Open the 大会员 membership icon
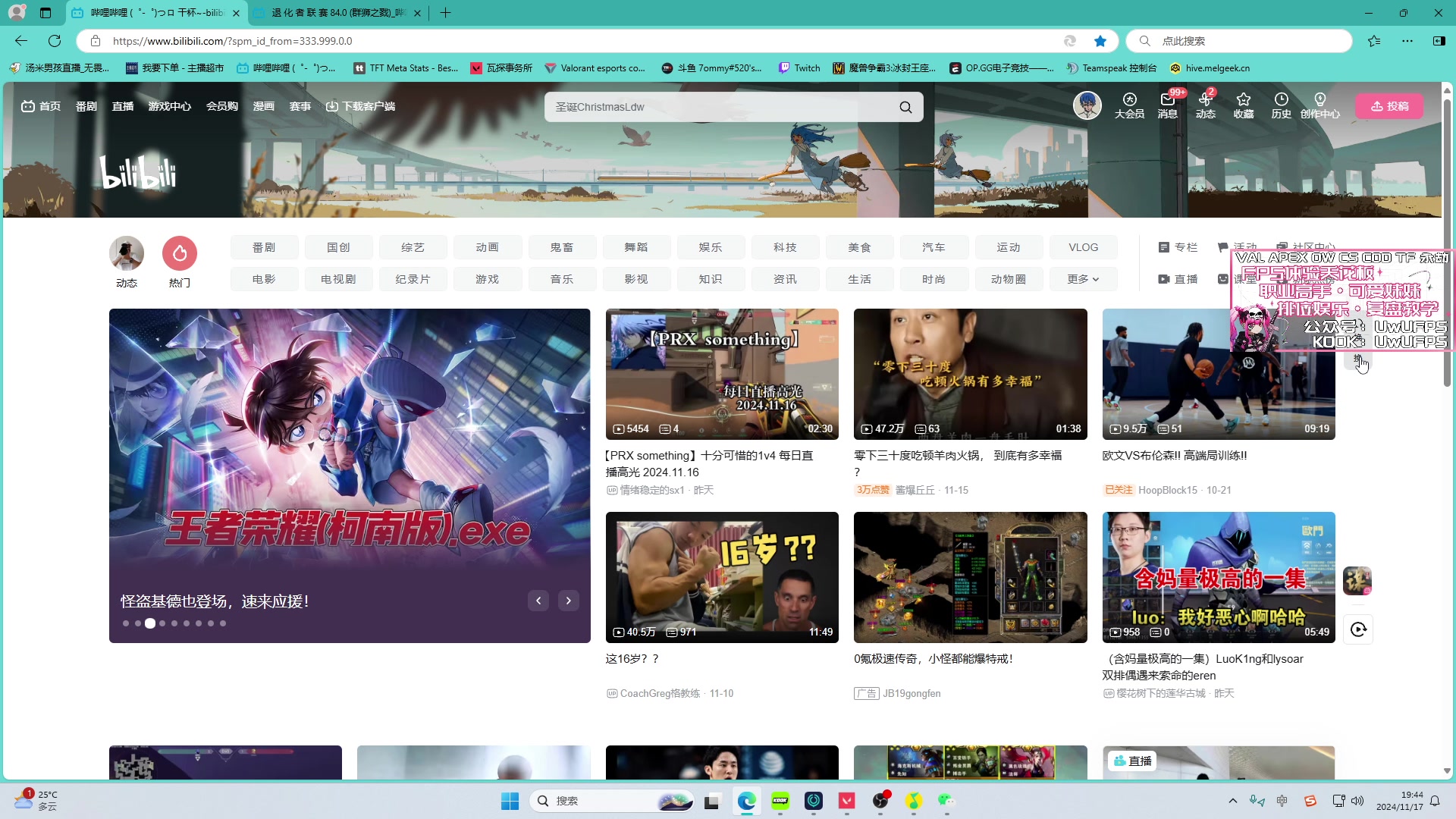This screenshot has height=819, width=1456. pos(1129,105)
